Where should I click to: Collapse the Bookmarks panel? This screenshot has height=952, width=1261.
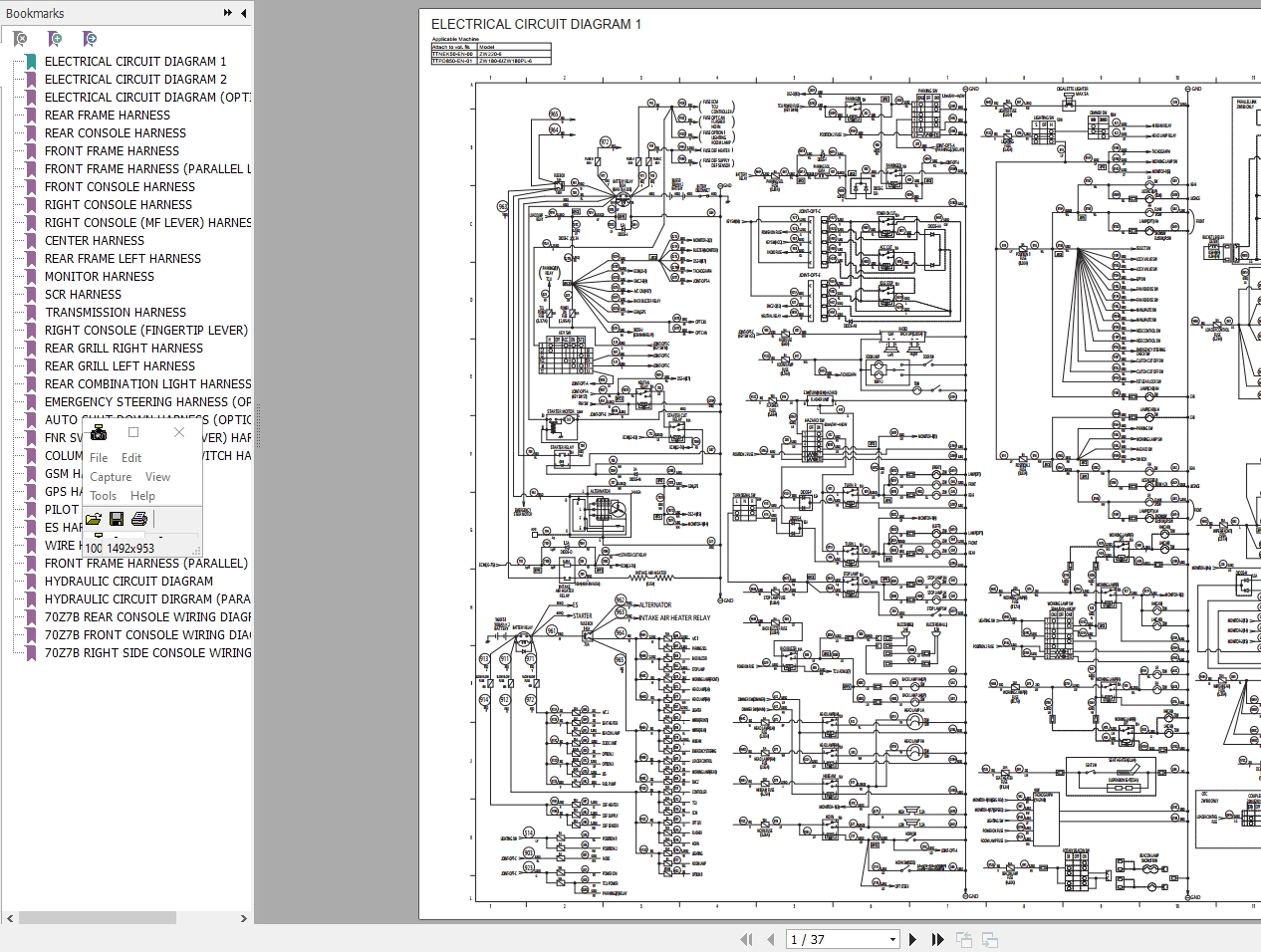[x=243, y=13]
